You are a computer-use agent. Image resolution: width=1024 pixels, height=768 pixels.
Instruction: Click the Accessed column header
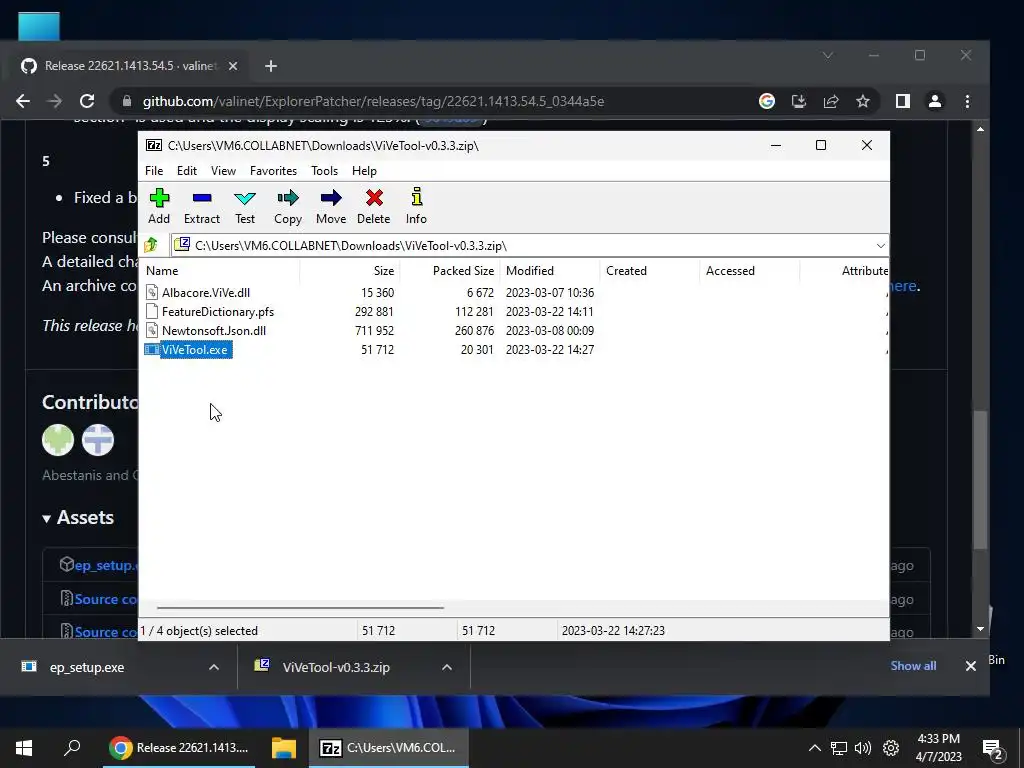pos(750,270)
